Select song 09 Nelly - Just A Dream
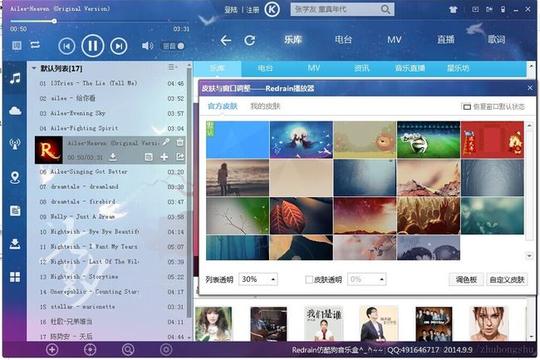This screenshot has height=360, width=540. pyautogui.click(x=111, y=217)
